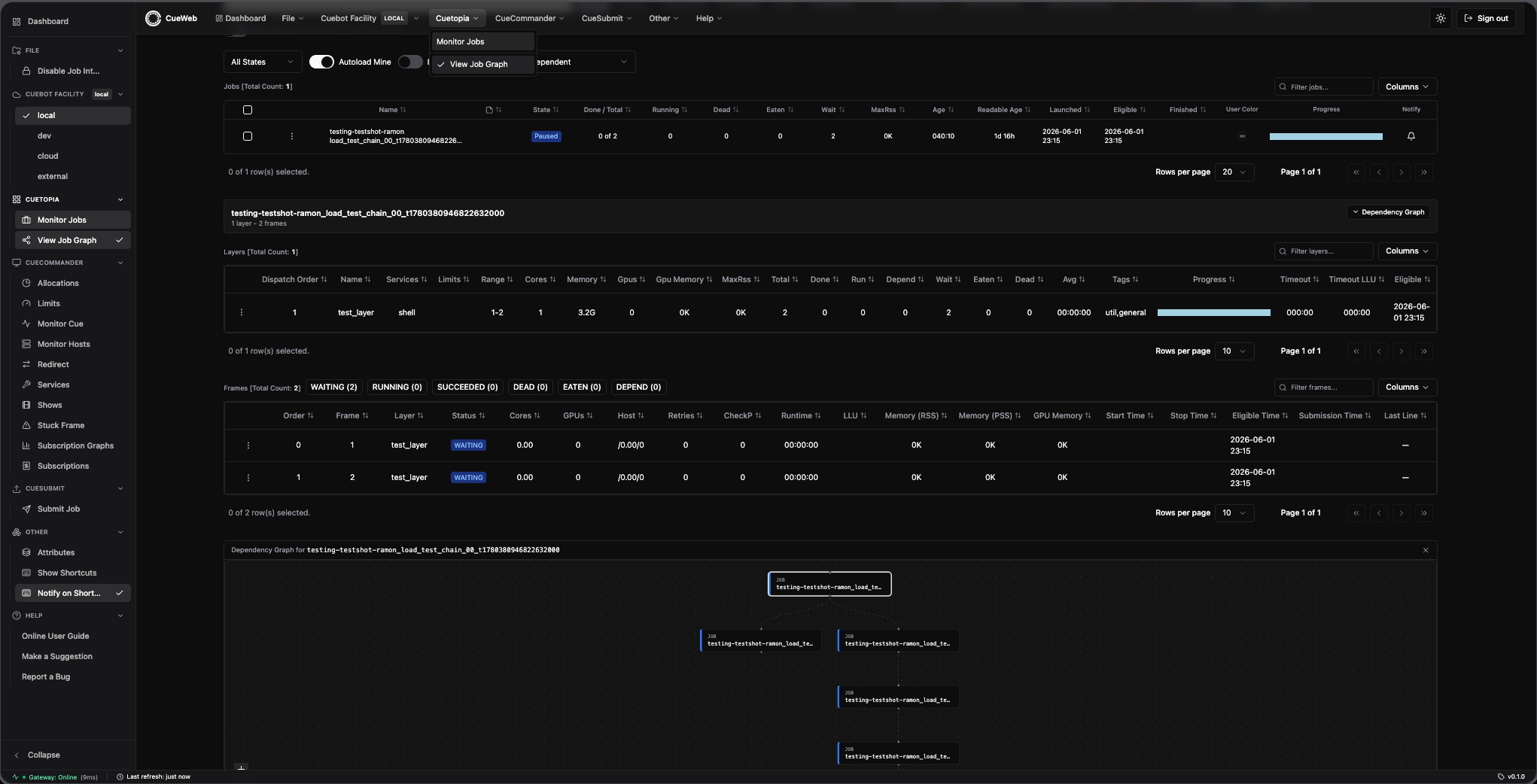Image resolution: width=1537 pixels, height=784 pixels.
Task: Open Shows in sidebar
Action: coord(72,405)
